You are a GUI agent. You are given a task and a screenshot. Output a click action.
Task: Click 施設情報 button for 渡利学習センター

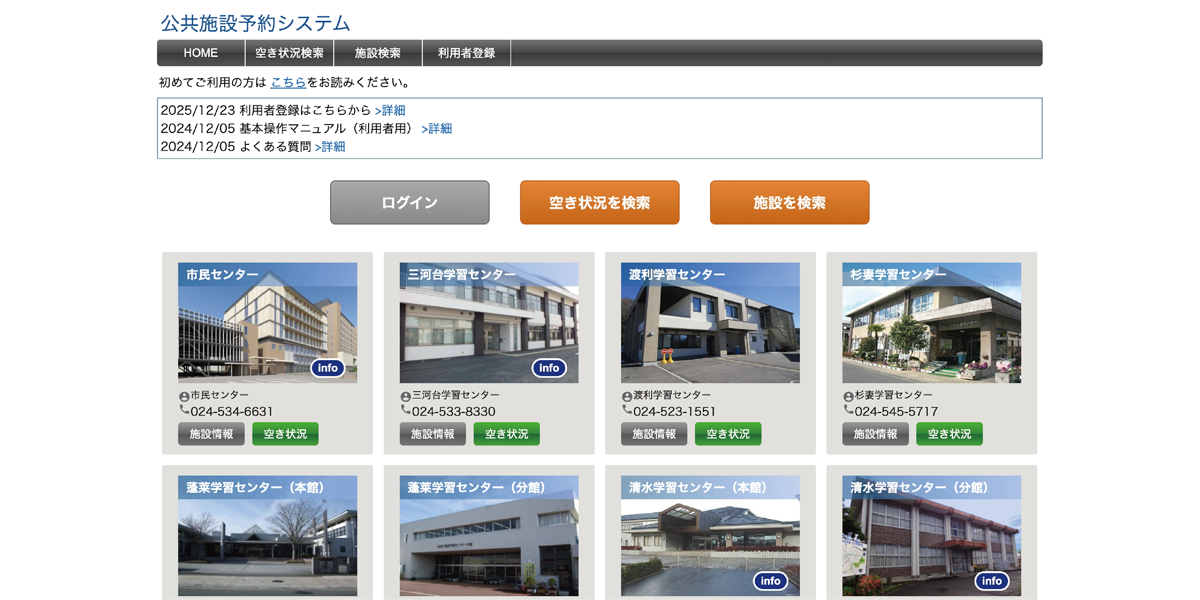654,434
